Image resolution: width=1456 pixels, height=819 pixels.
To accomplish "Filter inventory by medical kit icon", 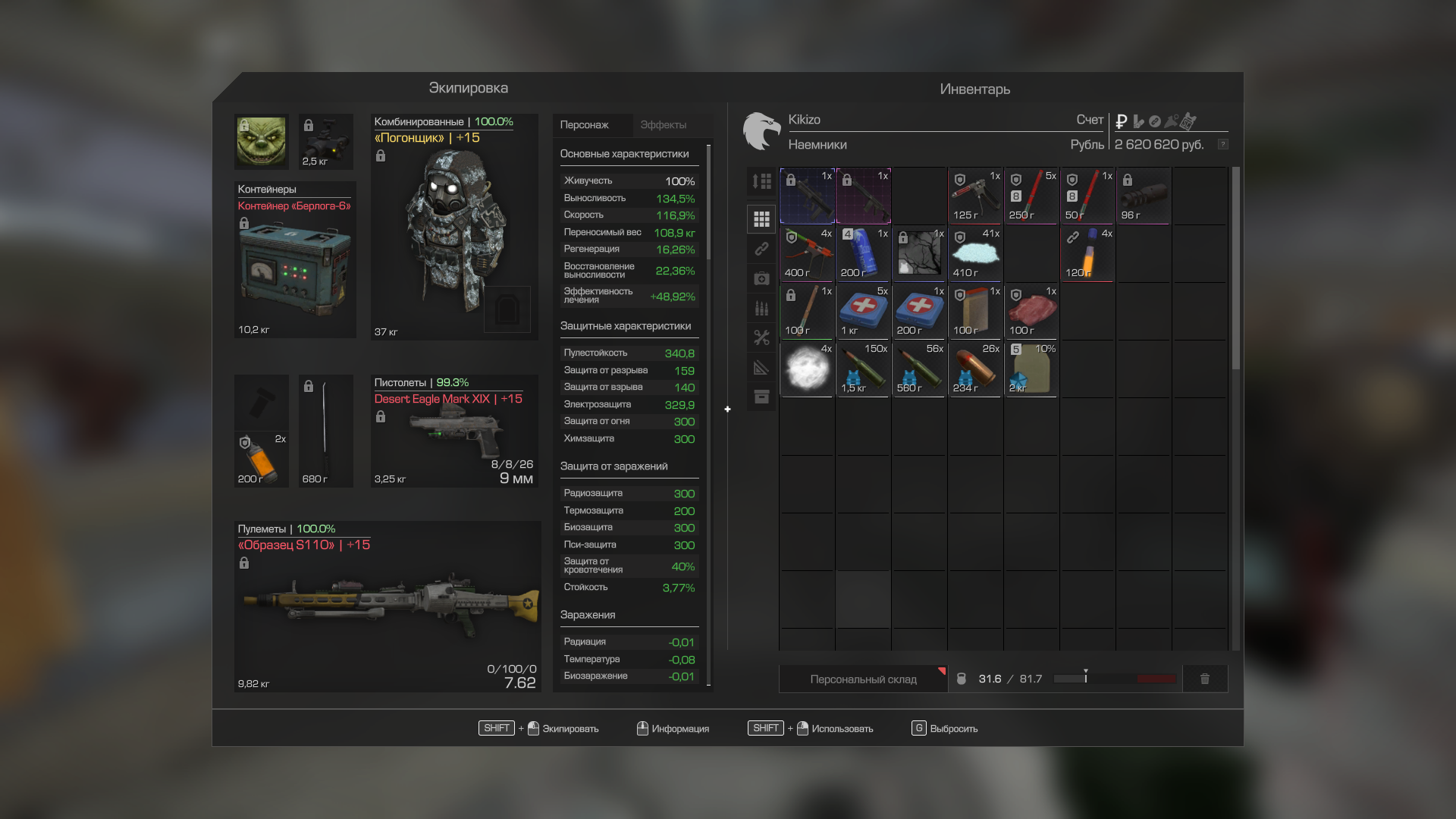I will click(x=761, y=278).
